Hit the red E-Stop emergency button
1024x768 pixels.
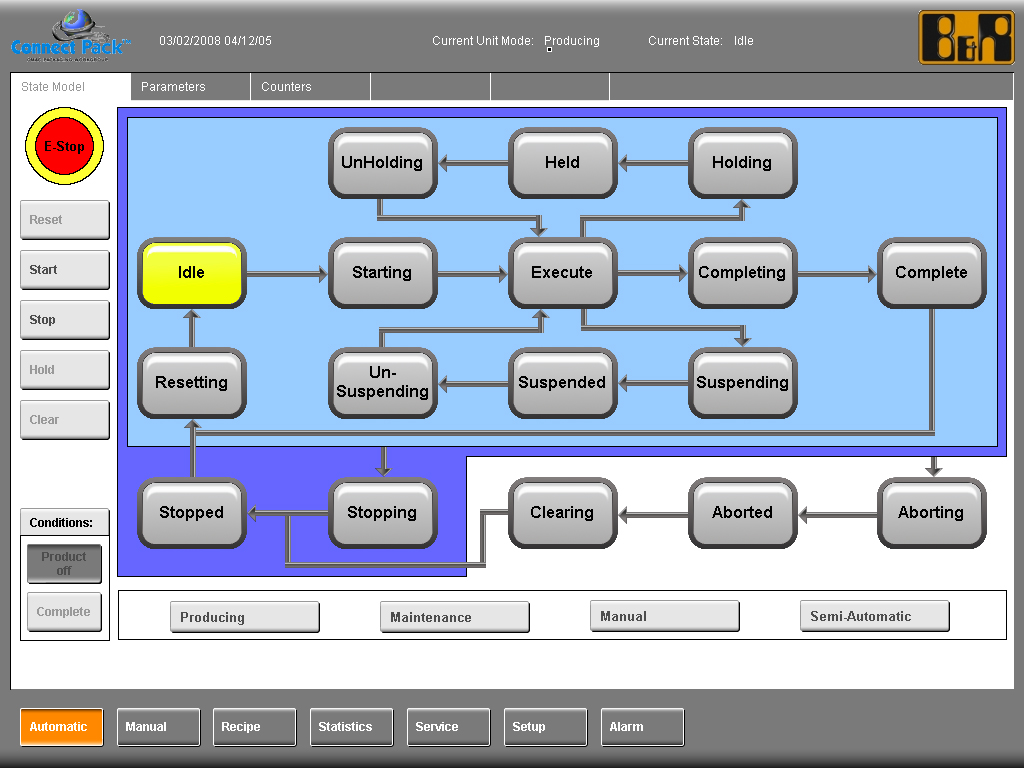[x=64, y=146]
